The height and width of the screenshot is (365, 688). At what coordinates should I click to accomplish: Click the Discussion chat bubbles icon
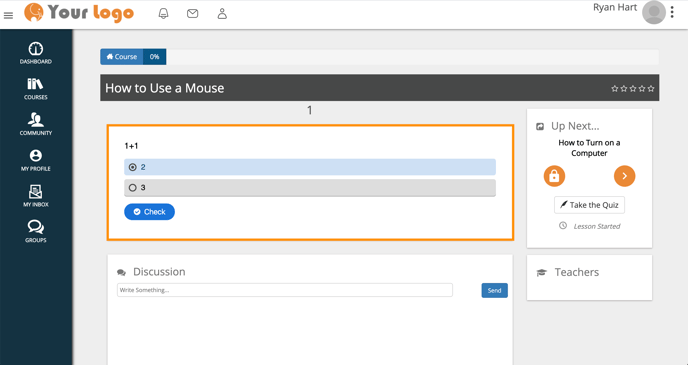(122, 273)
